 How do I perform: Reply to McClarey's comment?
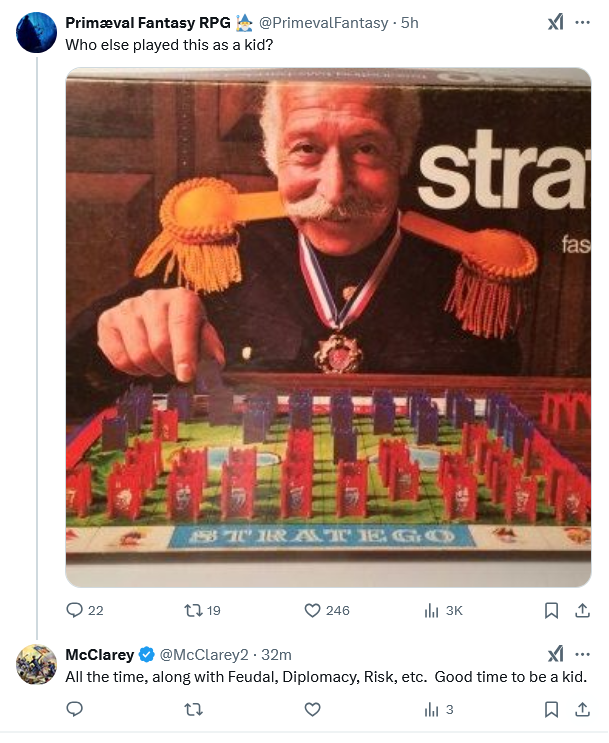click(x=75, y=710)
